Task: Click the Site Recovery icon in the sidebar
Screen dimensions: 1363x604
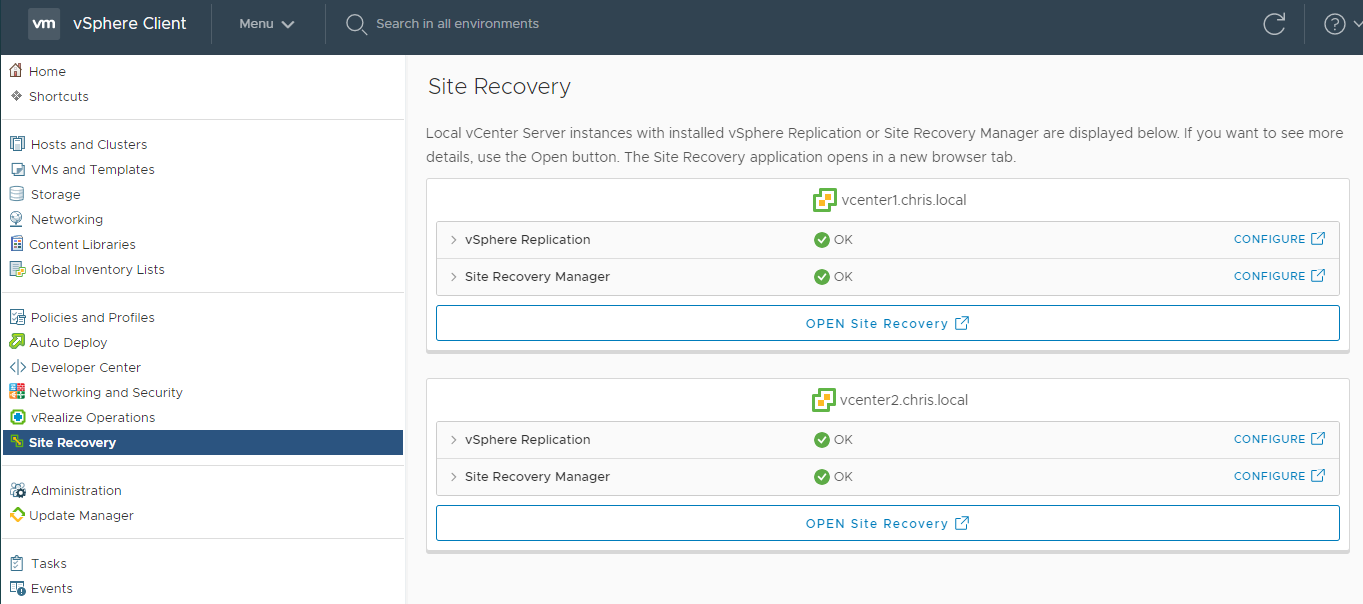Action: [17, 442]
